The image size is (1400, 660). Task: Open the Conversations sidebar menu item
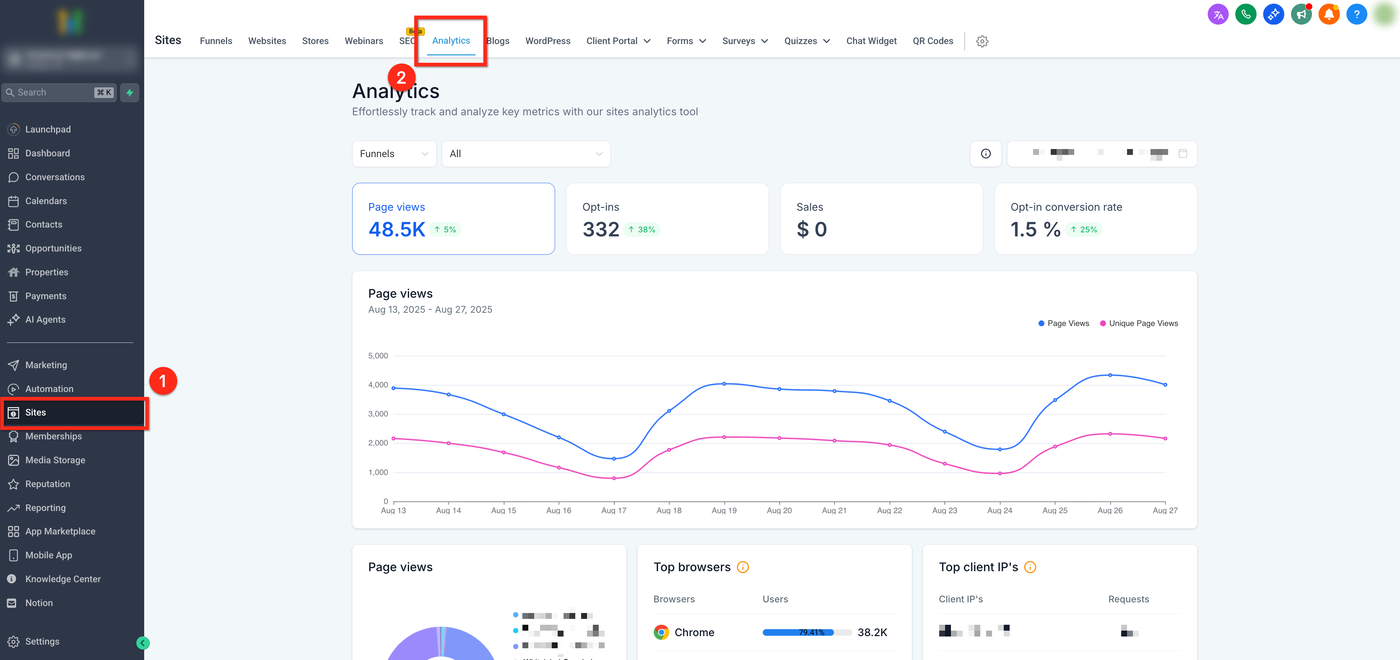(55, 177)
